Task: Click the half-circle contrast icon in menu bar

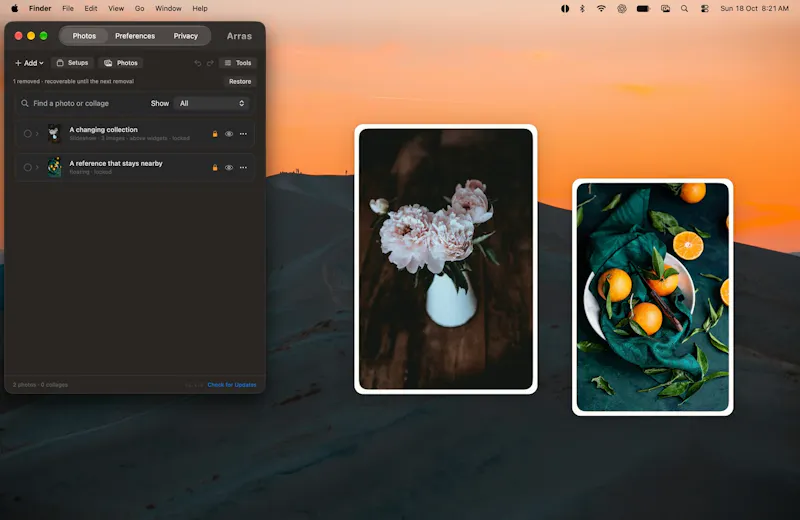Action: tap(565, 8)
